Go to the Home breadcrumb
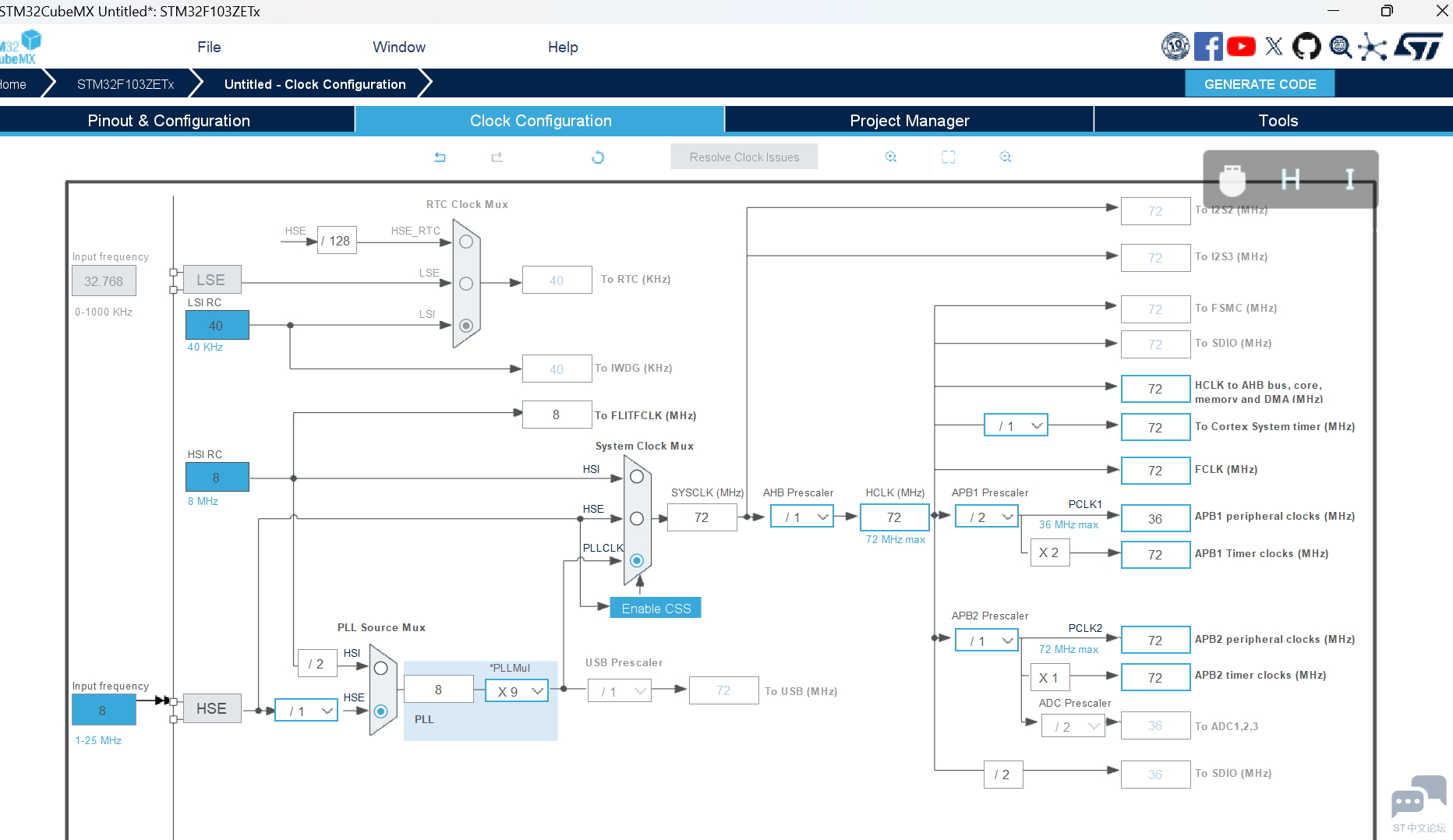1453x840 pixels. pyautogui.click(x=14, y=84)
